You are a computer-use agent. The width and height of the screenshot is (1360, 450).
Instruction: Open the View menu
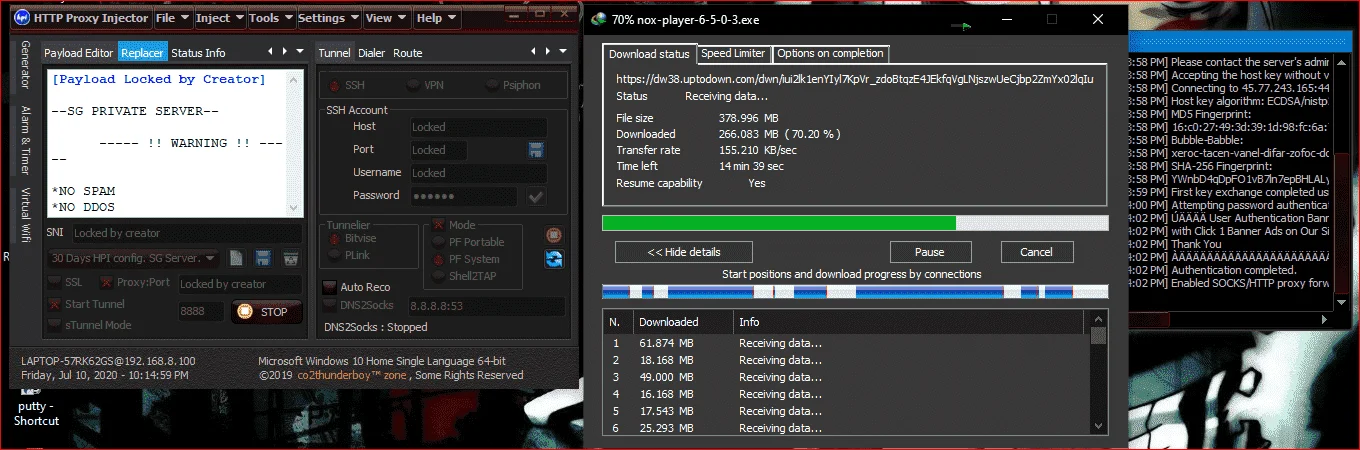point(385,18)
